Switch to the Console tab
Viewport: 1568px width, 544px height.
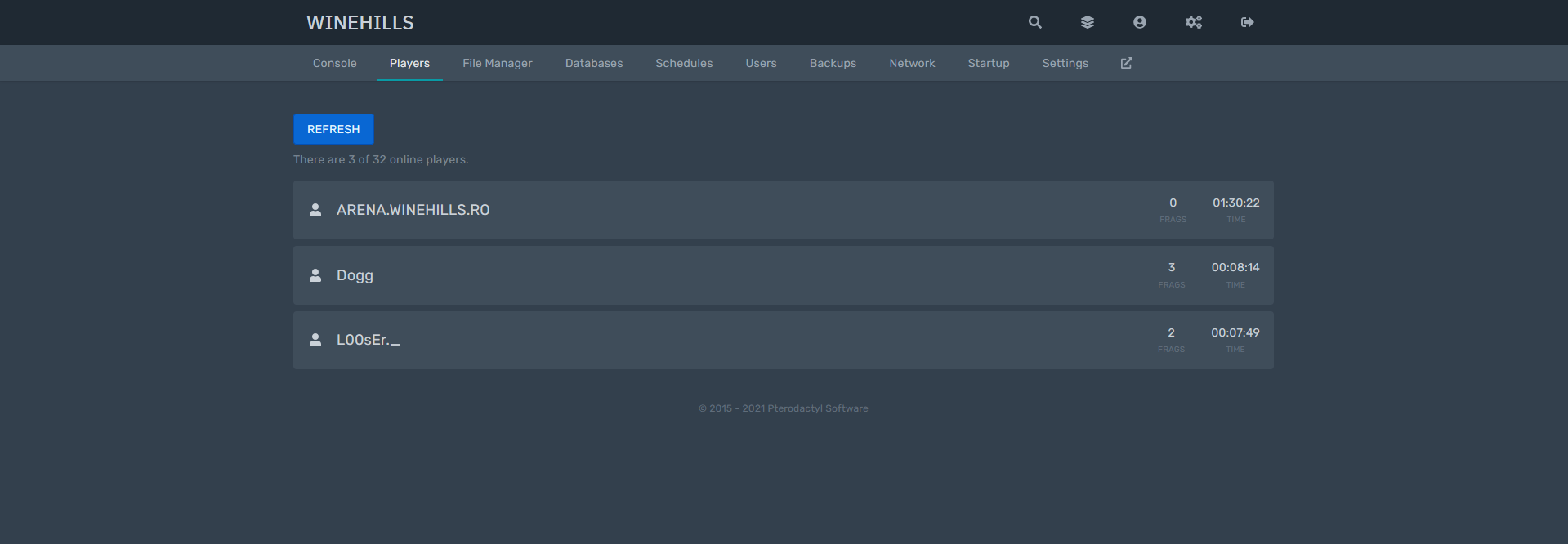pos(334,63)
